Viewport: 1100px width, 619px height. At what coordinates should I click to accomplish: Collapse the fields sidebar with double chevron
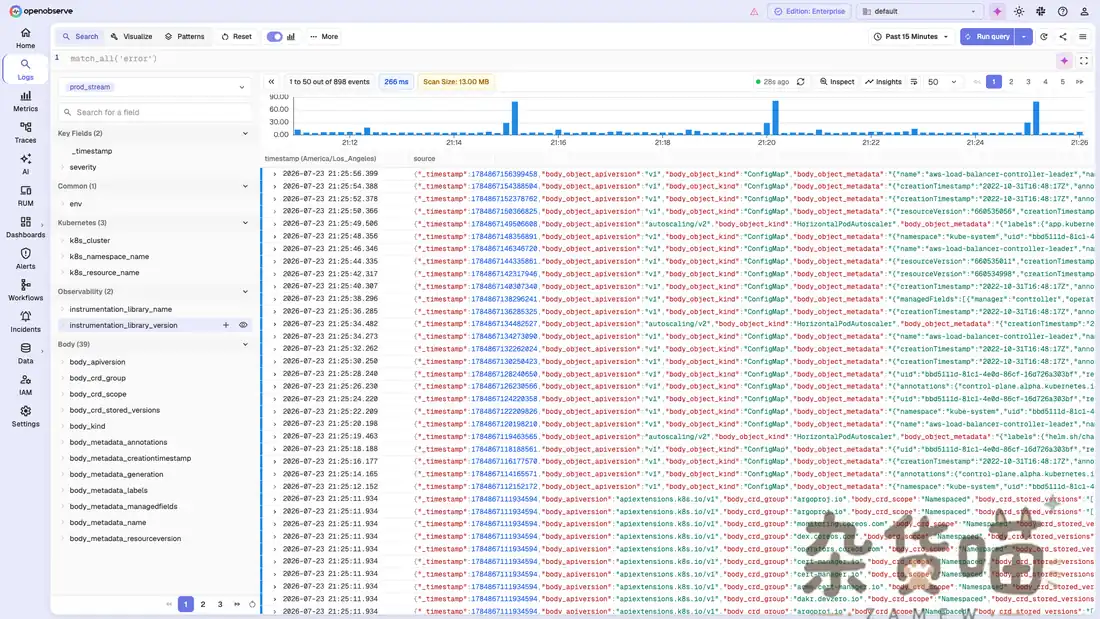pos(271,82)
